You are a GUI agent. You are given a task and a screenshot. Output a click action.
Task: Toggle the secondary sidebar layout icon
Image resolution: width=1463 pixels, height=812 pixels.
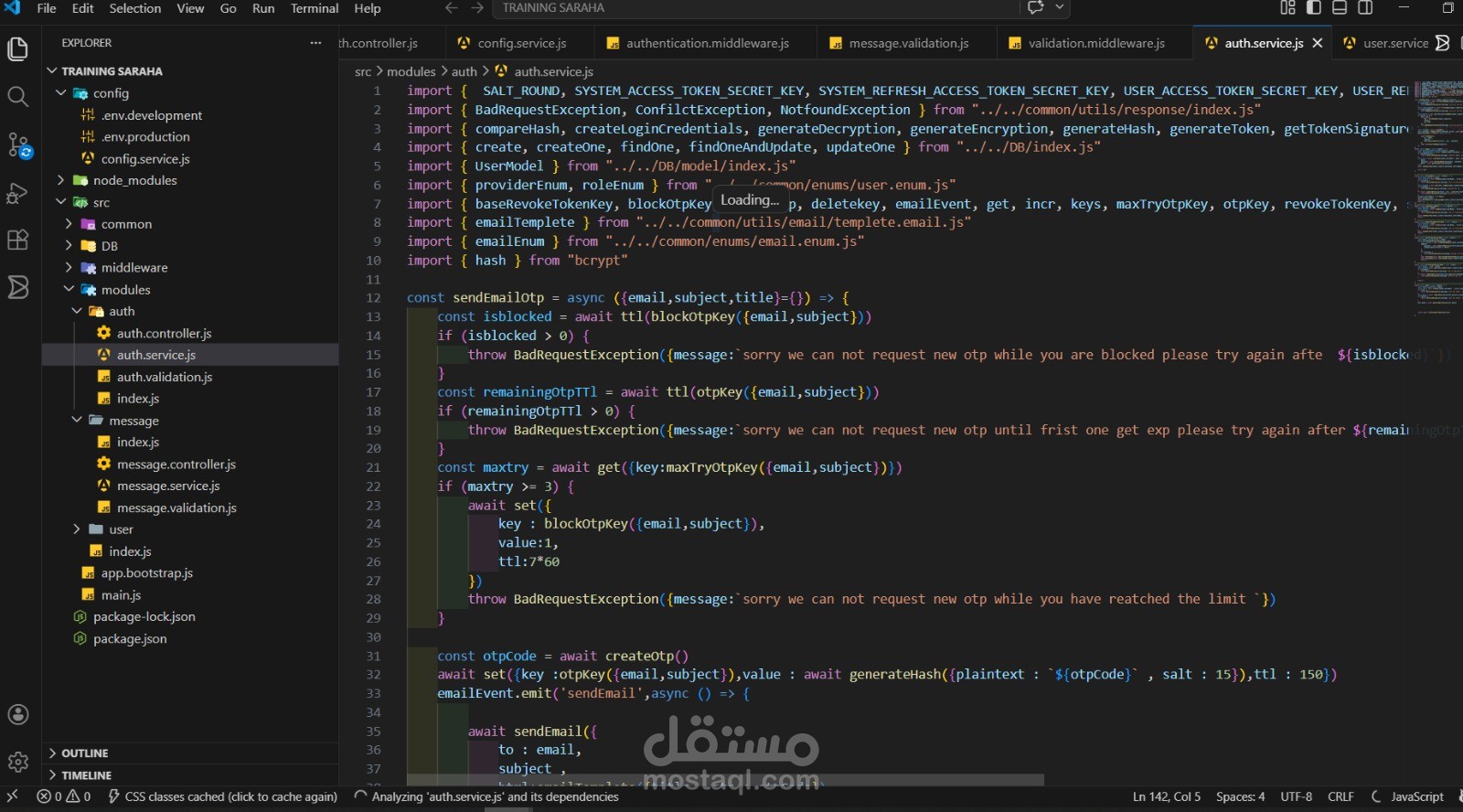1365,8
